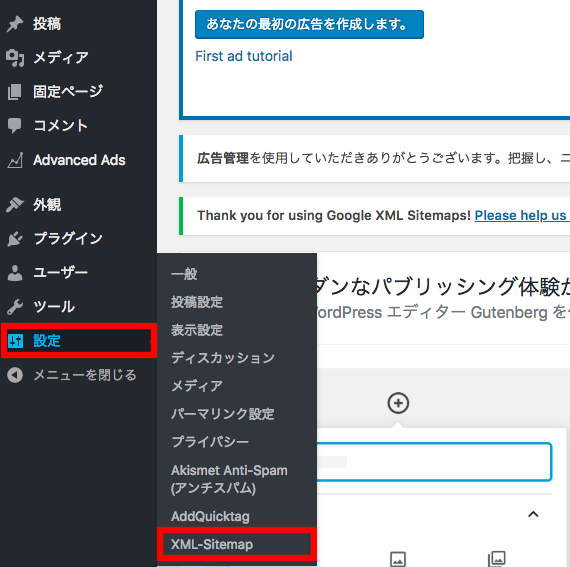Click the 固定ページ pages icon
This screenshot has width=570, height=567.
pos(15,92)
